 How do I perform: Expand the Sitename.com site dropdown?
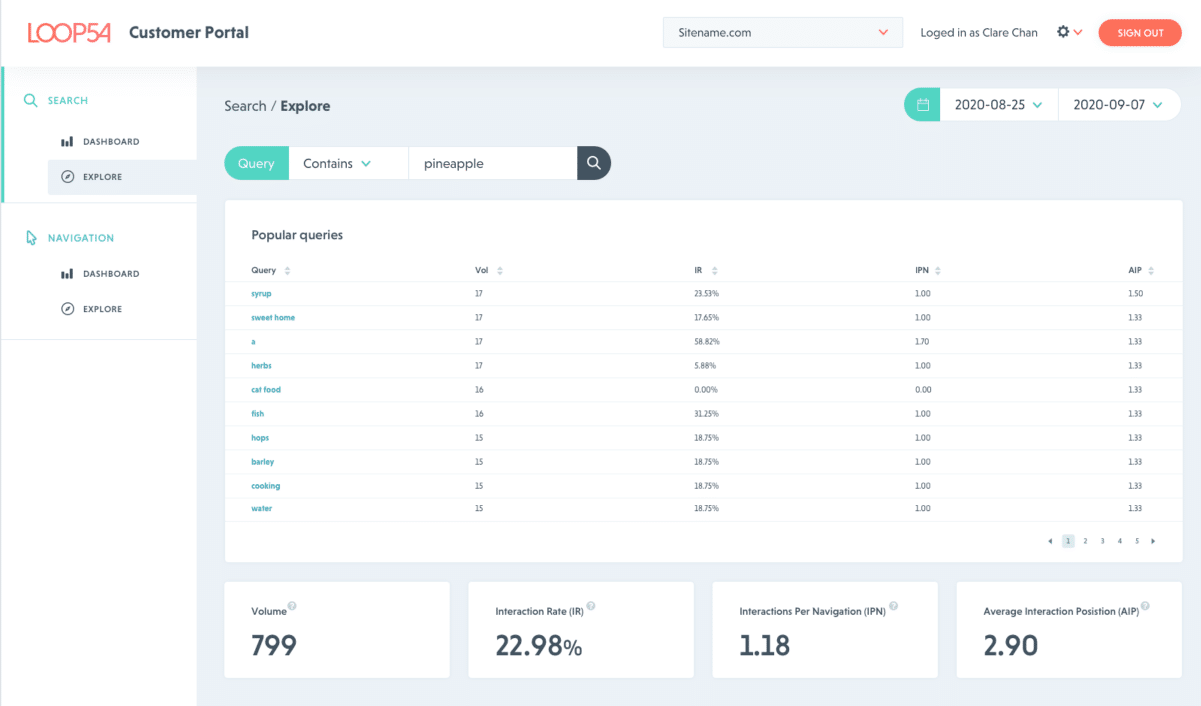click(x=782, y=32)
